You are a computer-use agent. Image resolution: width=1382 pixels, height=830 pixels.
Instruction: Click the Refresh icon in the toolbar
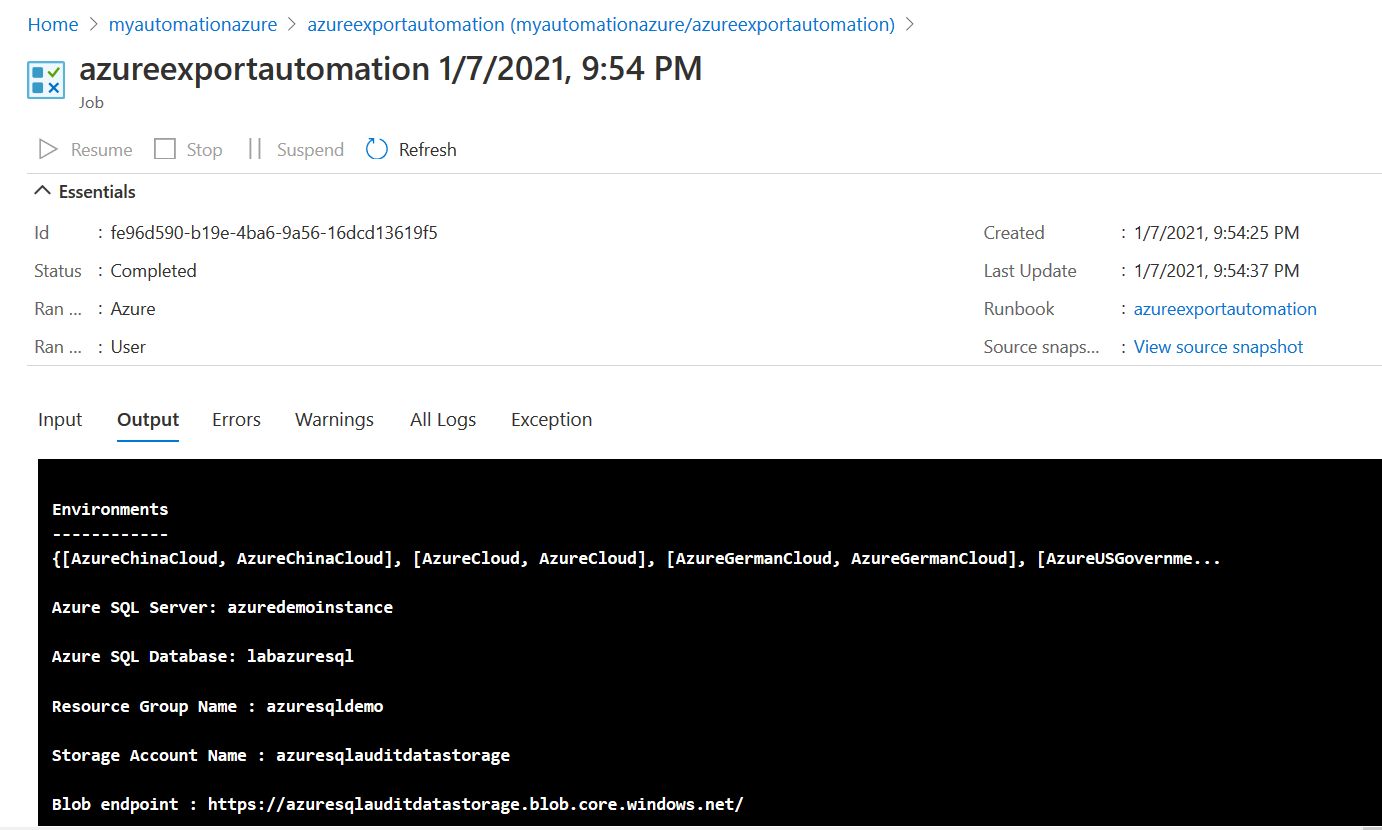point(377,149)
